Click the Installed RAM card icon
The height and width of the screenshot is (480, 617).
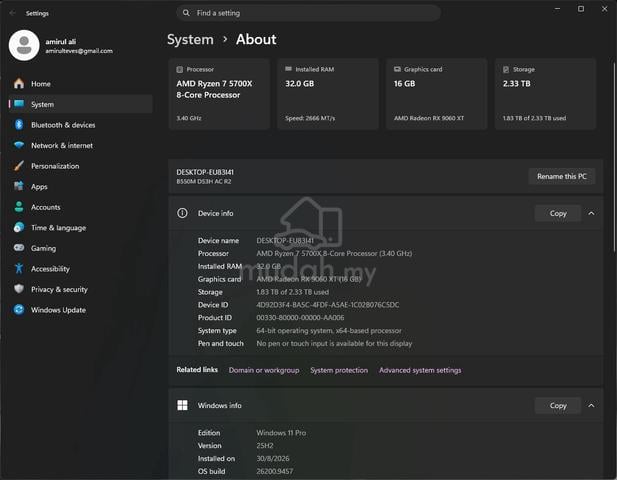click(288, 69)
